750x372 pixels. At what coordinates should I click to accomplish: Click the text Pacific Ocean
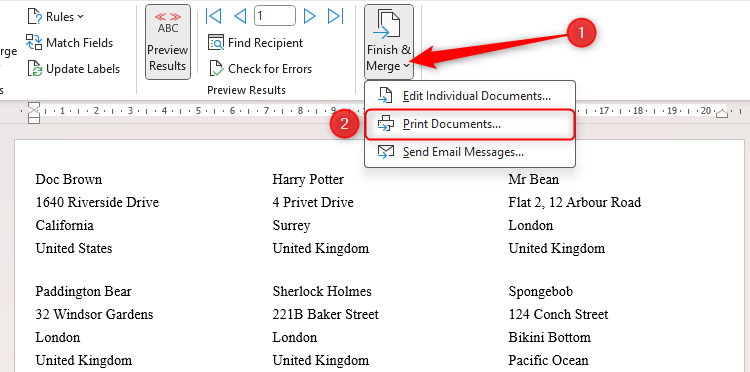coord(548,360)
